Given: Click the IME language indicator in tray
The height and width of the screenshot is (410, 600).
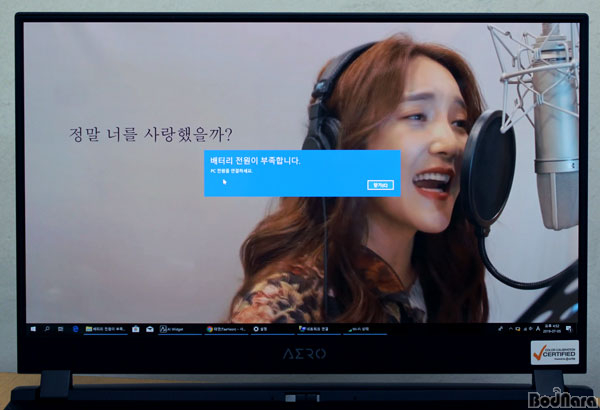Looking at the screenshot, I should coord(538,329).
